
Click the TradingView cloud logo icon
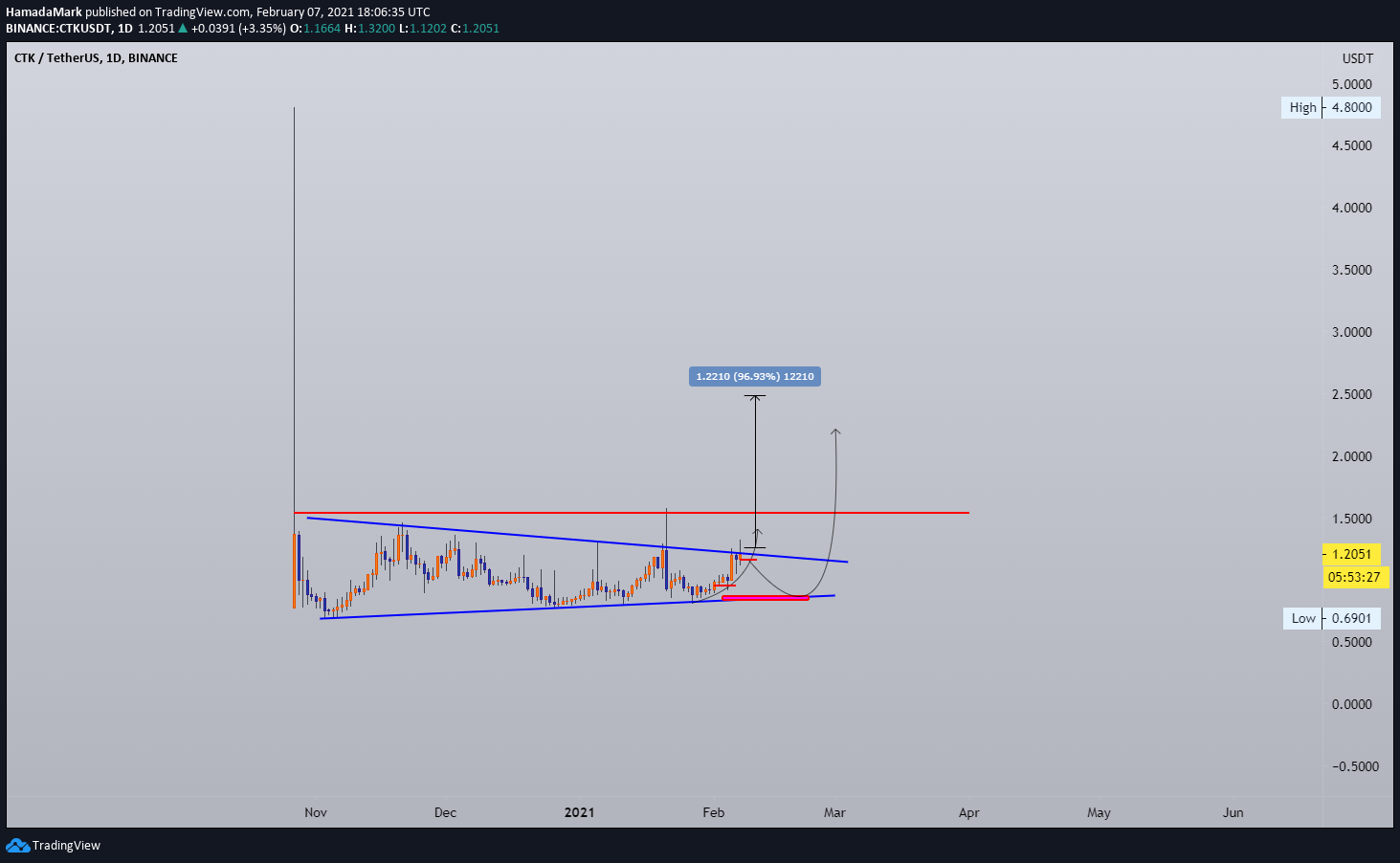(17, 845)
